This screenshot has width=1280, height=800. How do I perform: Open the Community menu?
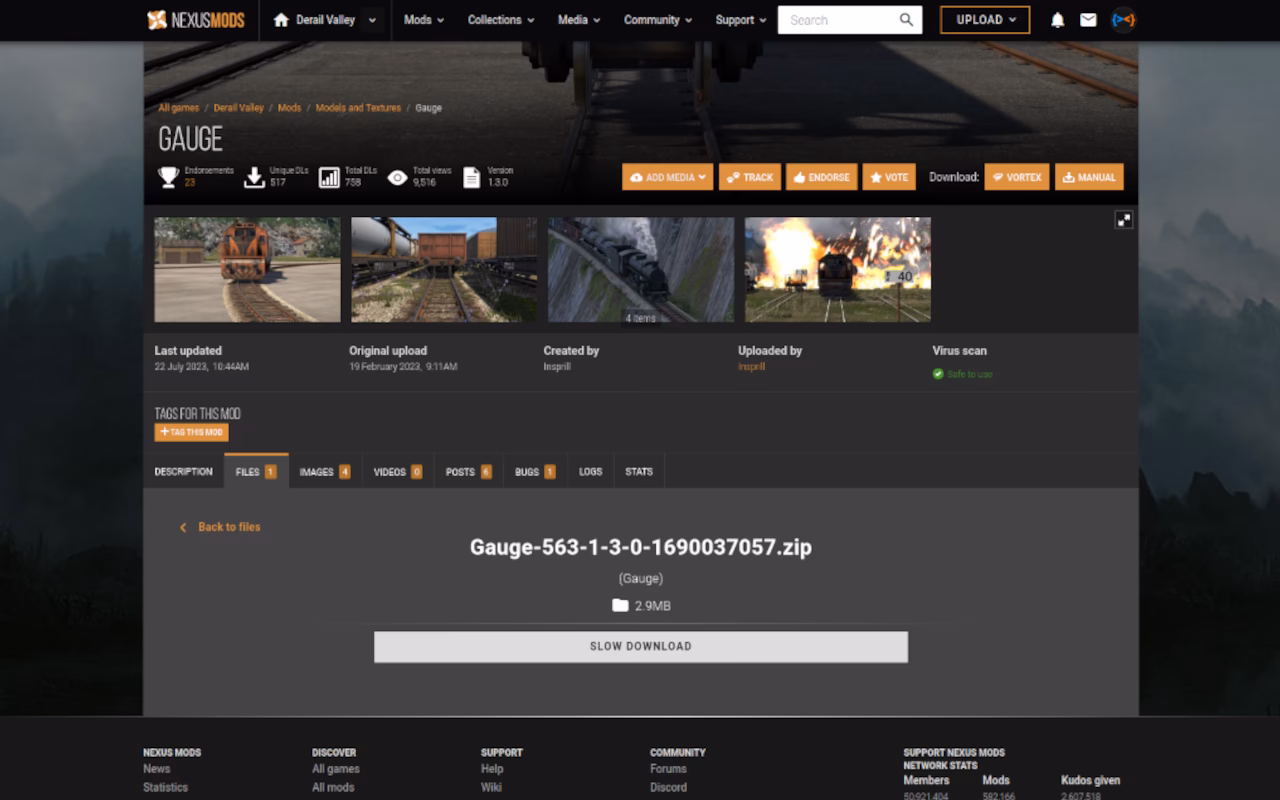point(657,20)
